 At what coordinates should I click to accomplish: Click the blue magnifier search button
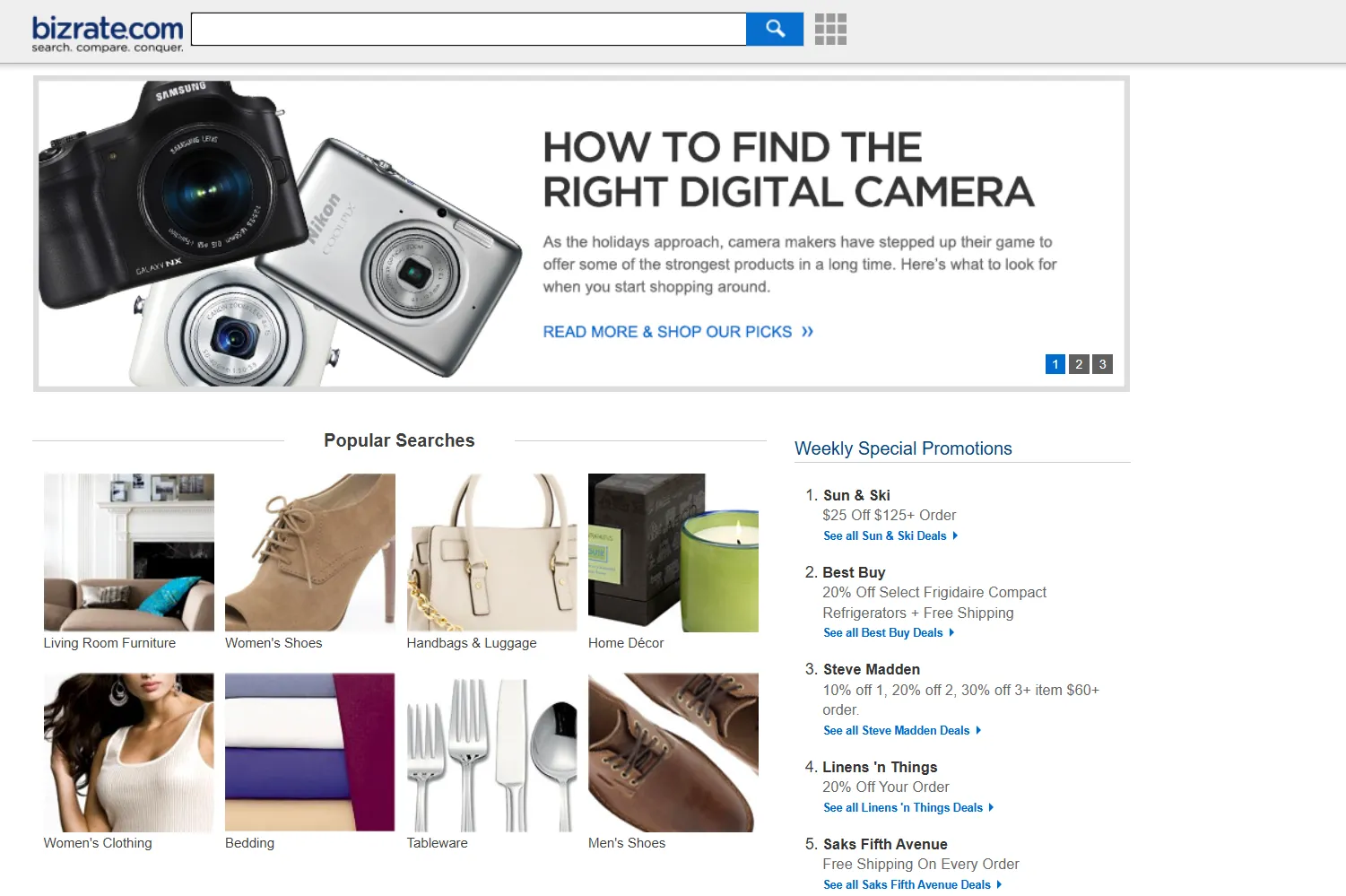click(774, 29)
